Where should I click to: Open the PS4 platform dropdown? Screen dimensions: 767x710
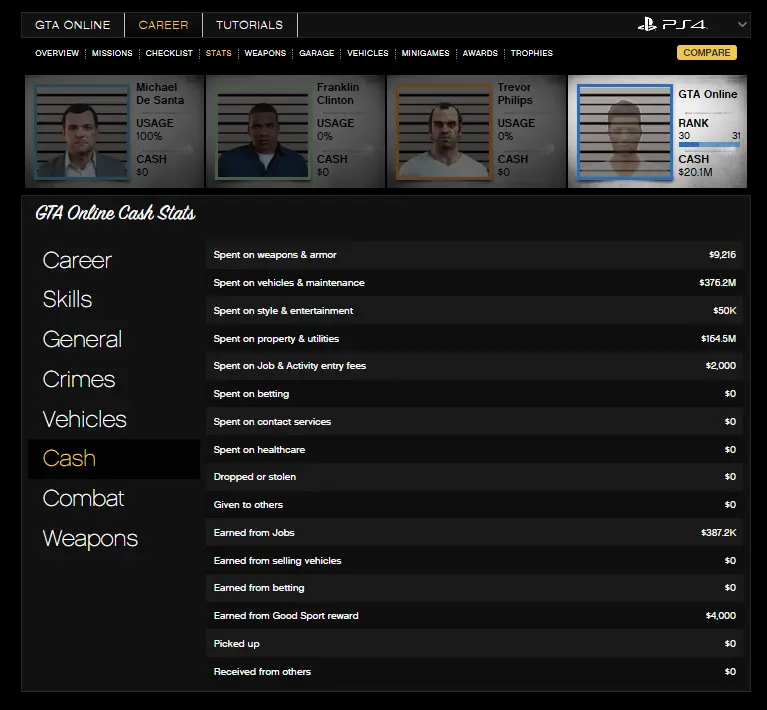click(742, 25)
